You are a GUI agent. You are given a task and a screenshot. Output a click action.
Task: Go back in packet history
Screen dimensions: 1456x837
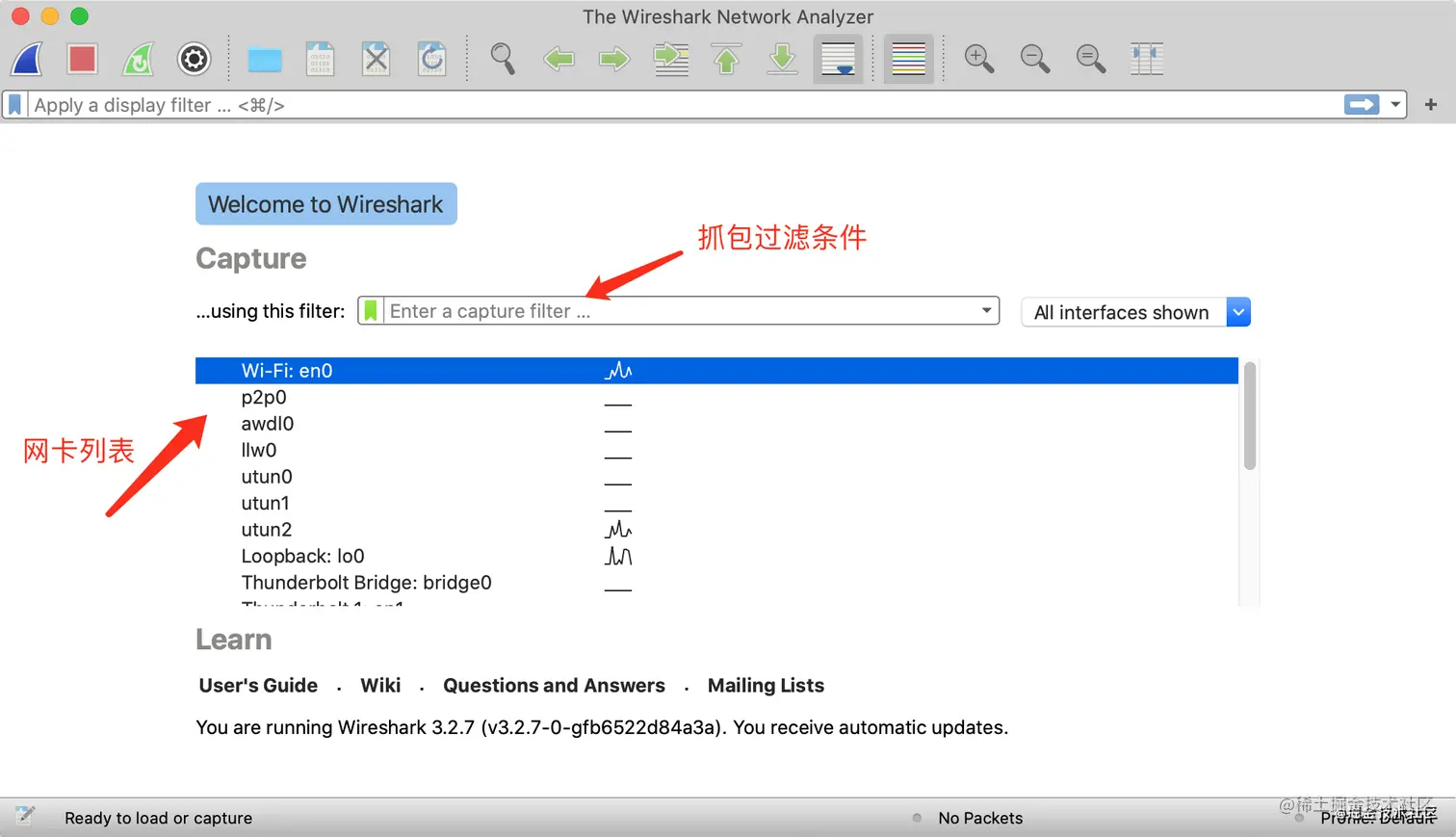point(559,60)
